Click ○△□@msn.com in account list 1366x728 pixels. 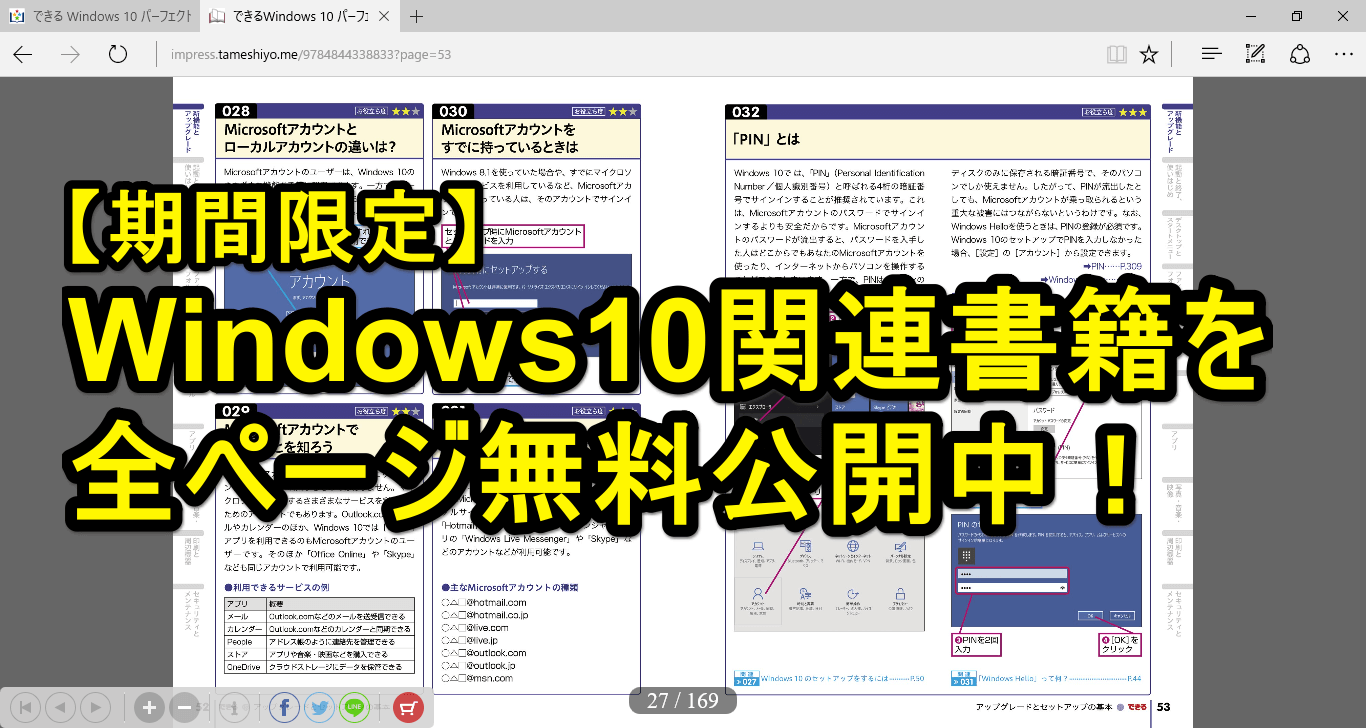pyautogui.click(x=476, y=678)
